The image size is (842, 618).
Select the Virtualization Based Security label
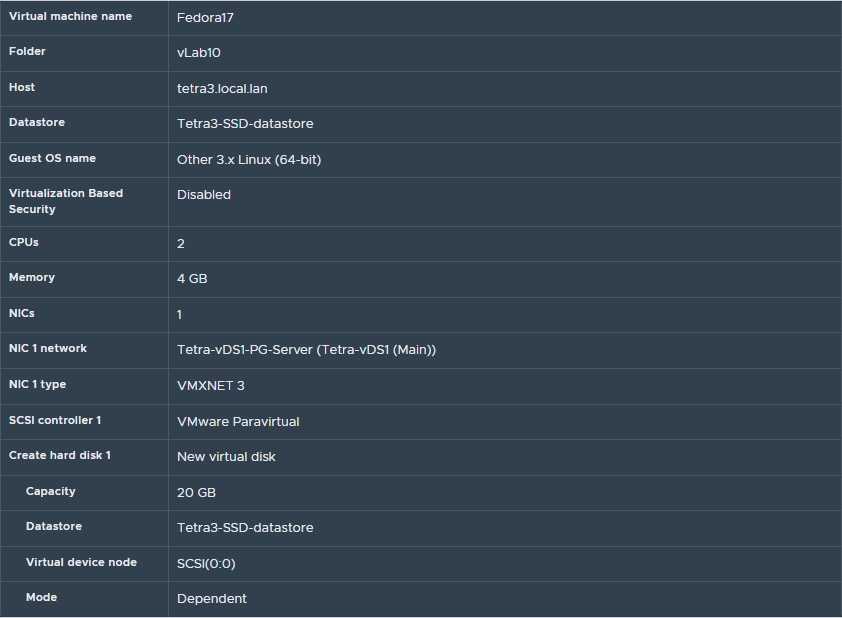66,201
